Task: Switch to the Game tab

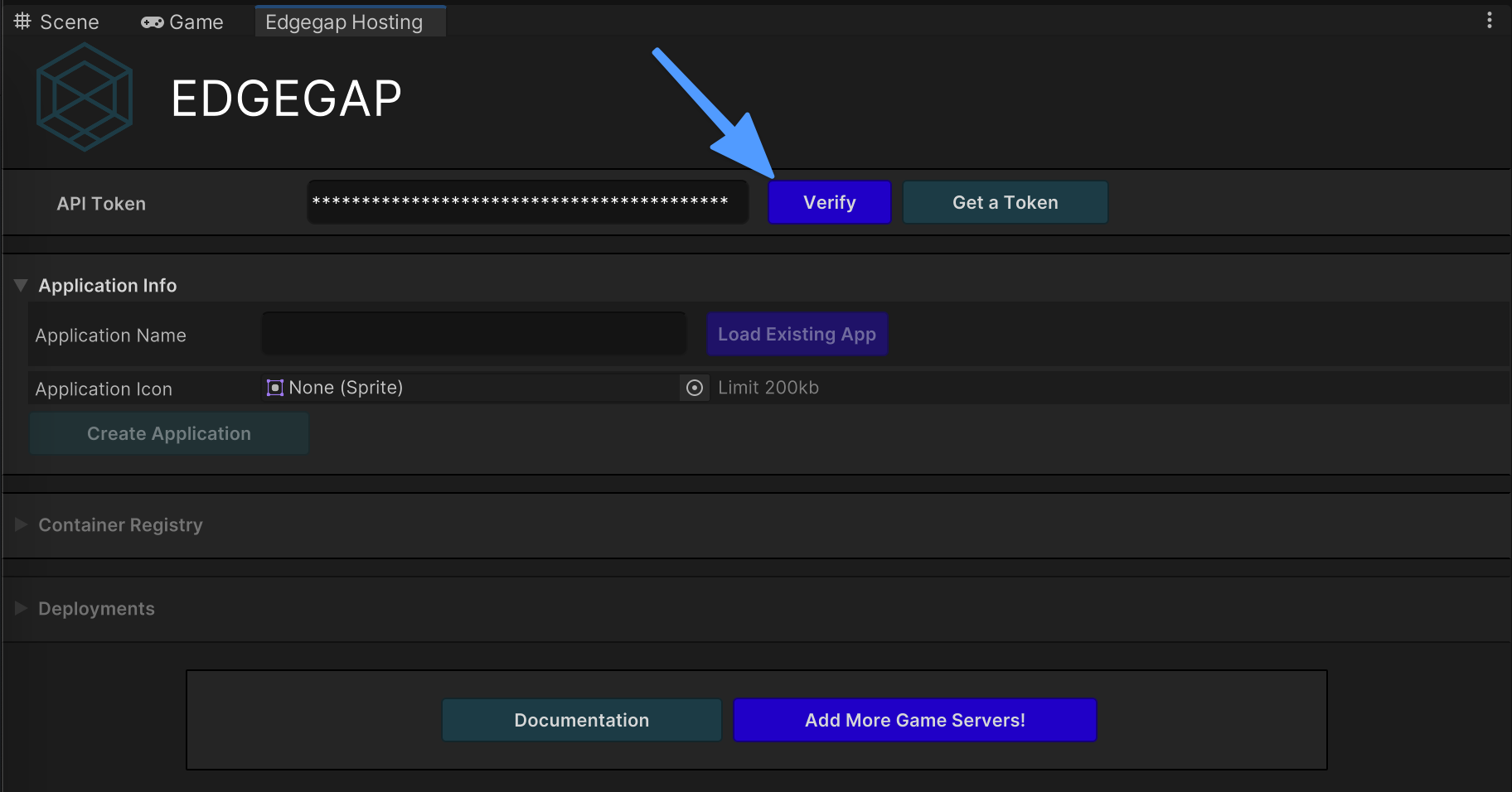Action: coord(196,22)
